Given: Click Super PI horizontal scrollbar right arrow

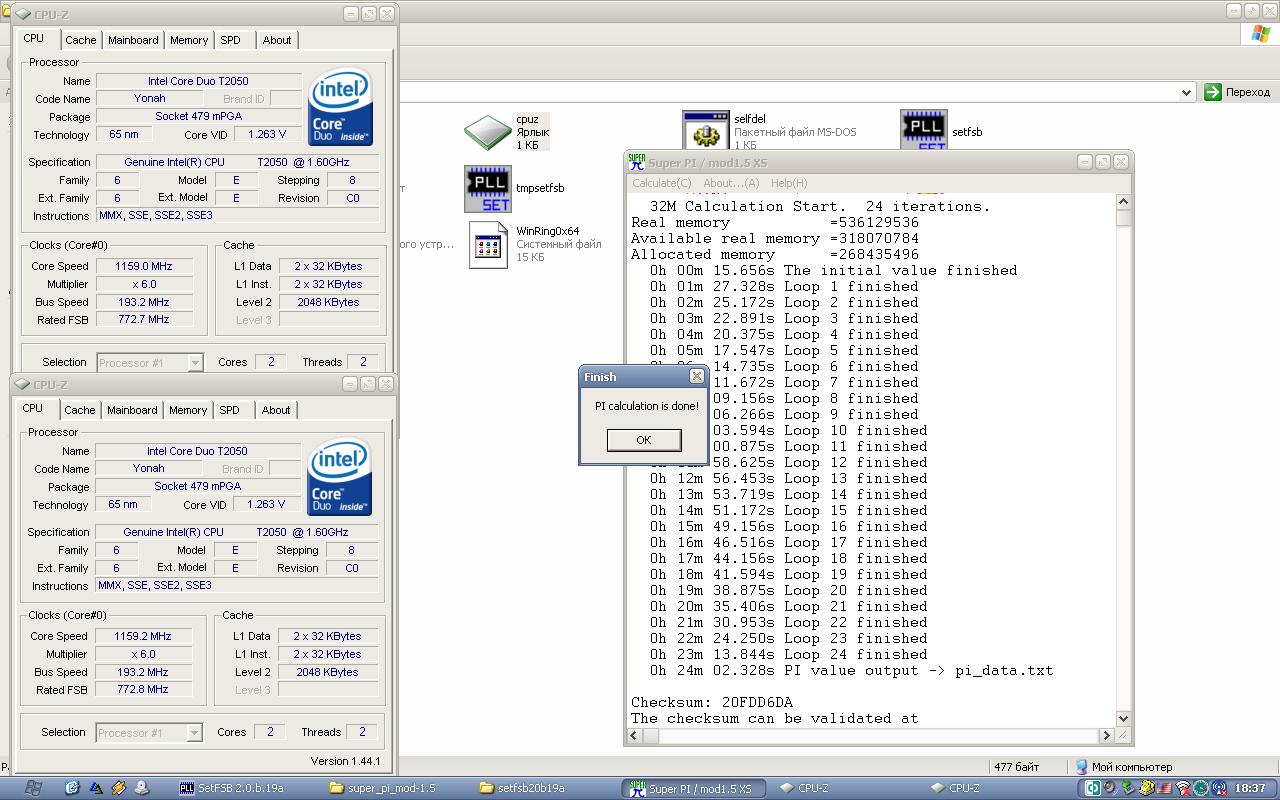Looking at the screenshot, I should click(1107, 735).
